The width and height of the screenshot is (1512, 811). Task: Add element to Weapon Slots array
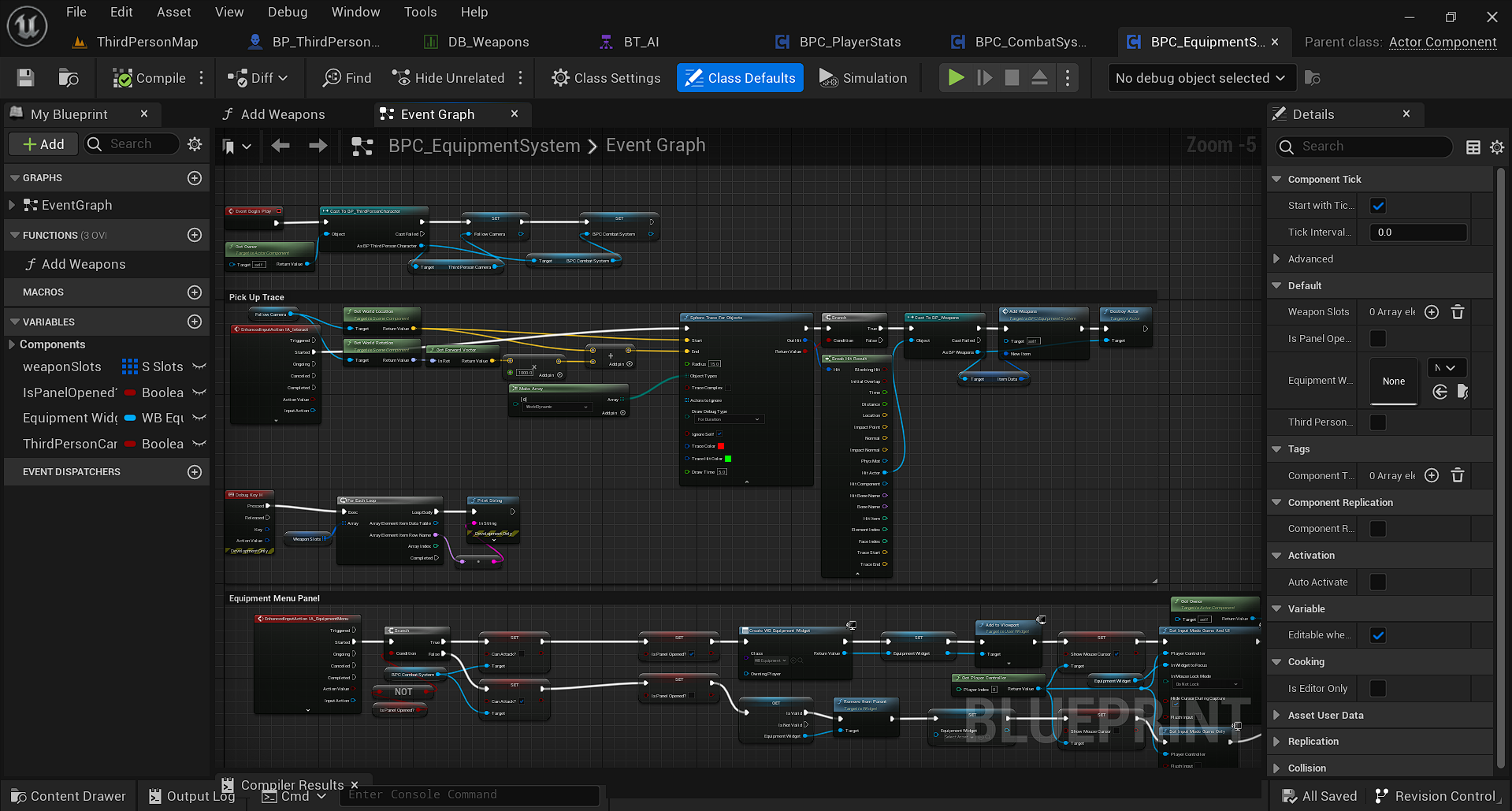(1432, 312)
